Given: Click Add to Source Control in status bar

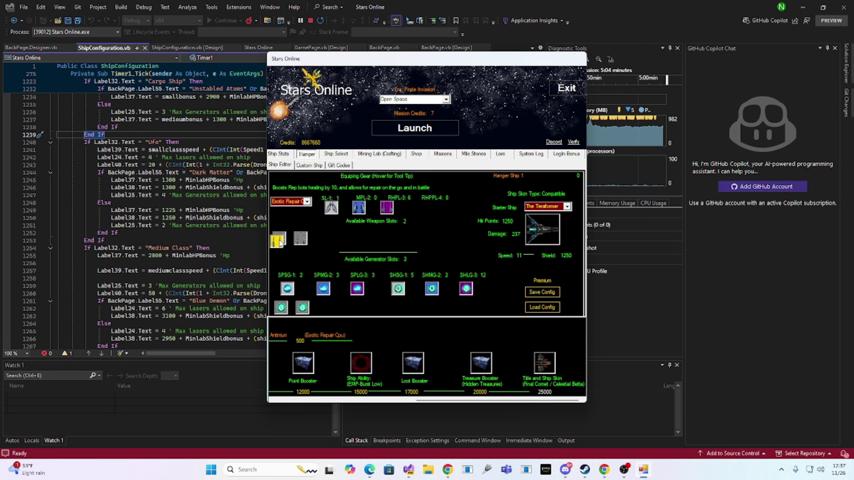Looking at the screenshot, I should [732, 453].
